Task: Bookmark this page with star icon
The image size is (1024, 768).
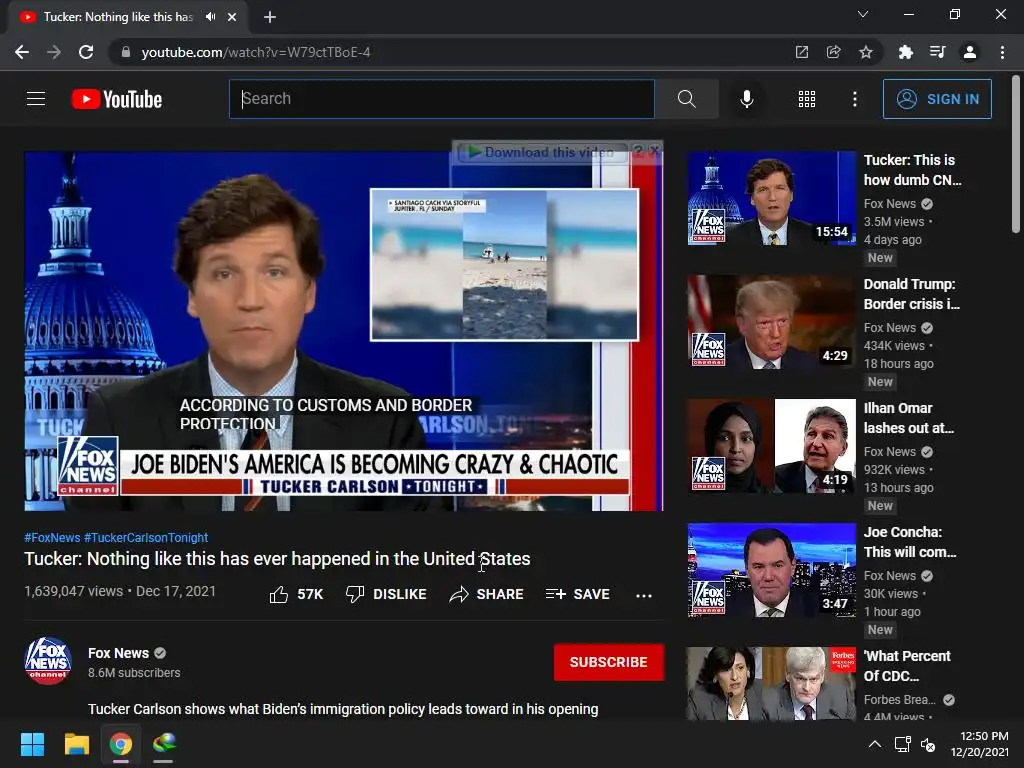Action: click(865, 52)
